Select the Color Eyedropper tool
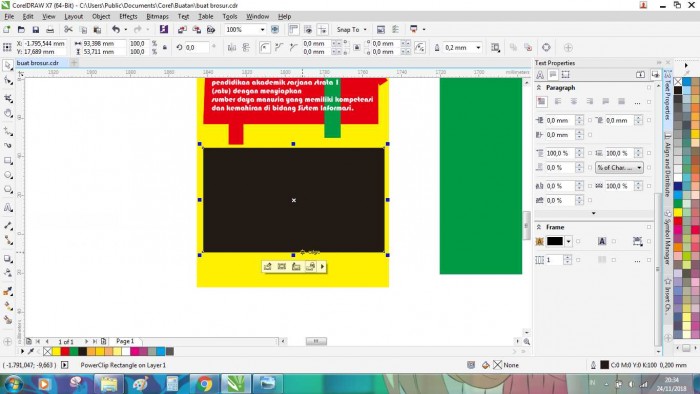700x394 pixels. point(8,291)
